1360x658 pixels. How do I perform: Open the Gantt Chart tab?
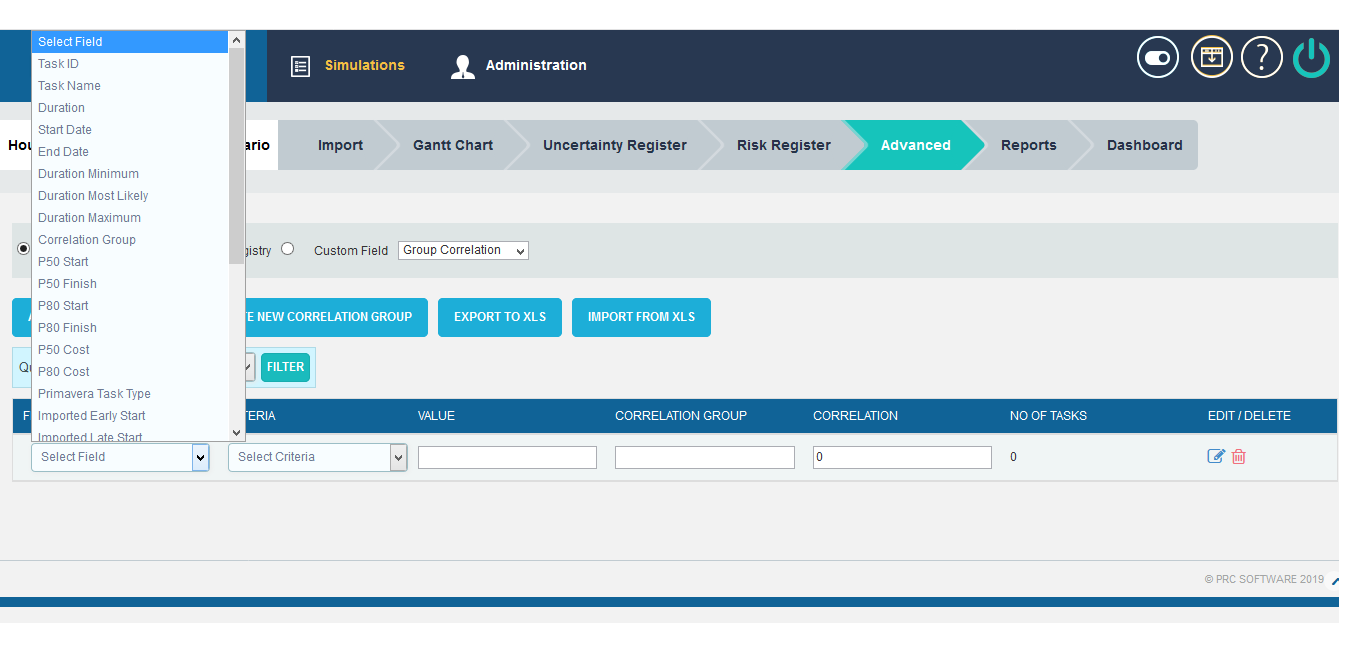(452, 145)
